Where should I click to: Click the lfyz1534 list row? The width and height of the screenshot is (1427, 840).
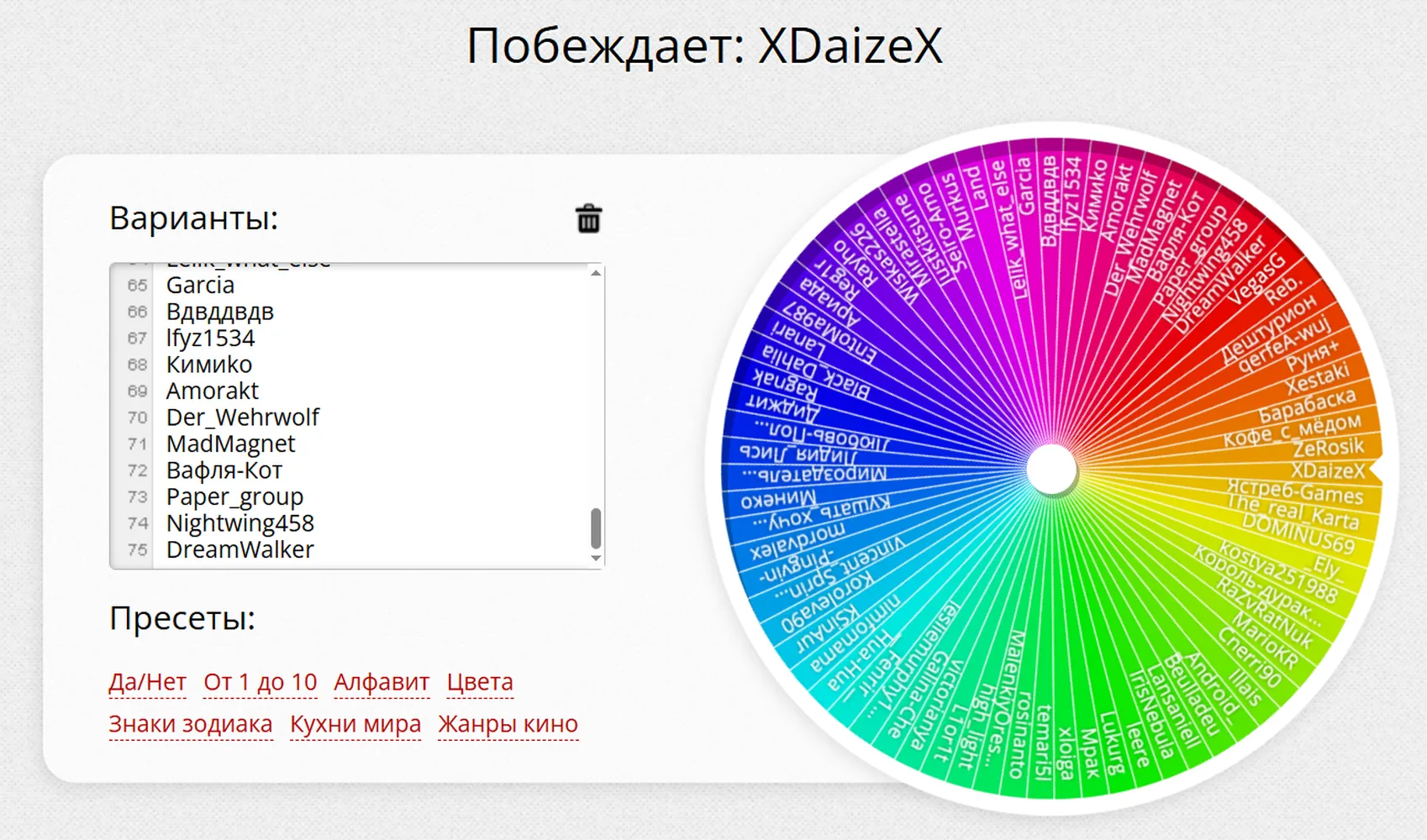[x=210, y=339]
